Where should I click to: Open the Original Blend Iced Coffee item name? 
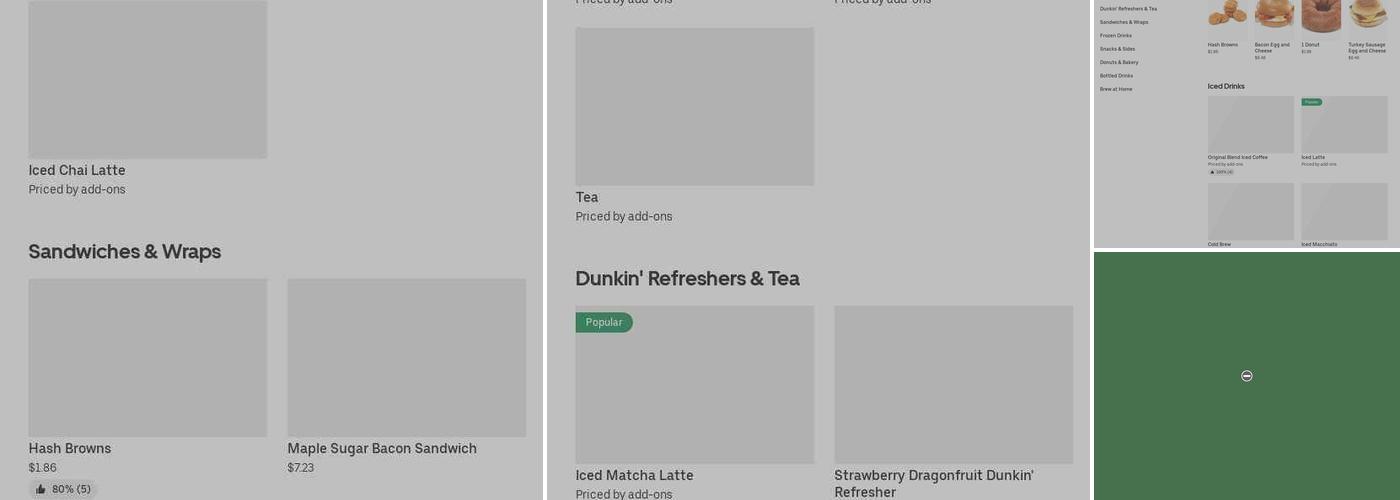pos(1238,157)
